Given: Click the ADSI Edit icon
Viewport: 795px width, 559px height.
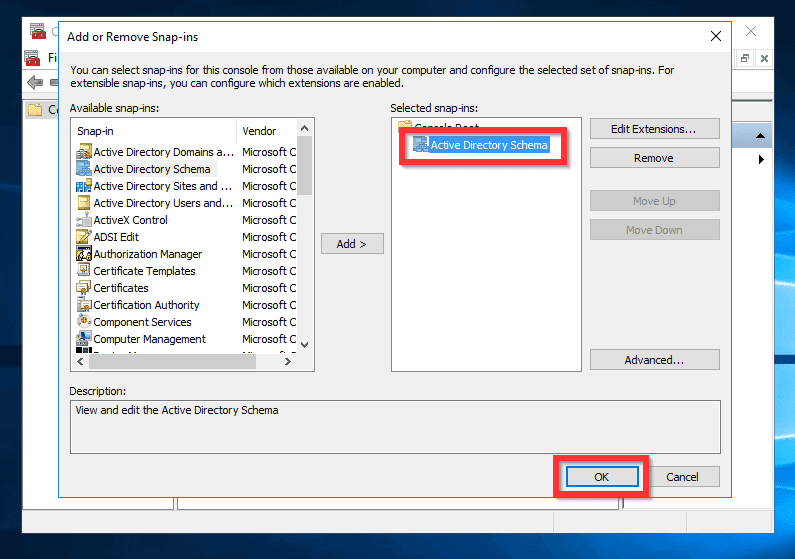Looking at the screenshot, I should [x=84, y=237].
